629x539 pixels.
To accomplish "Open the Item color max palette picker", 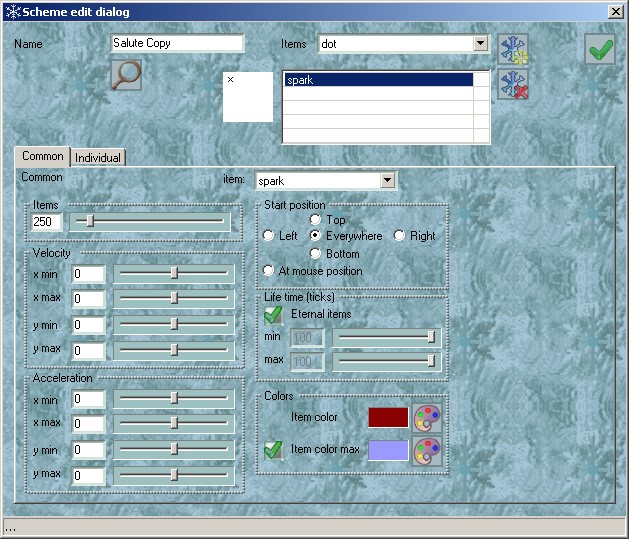I will (x=427, y=450).
